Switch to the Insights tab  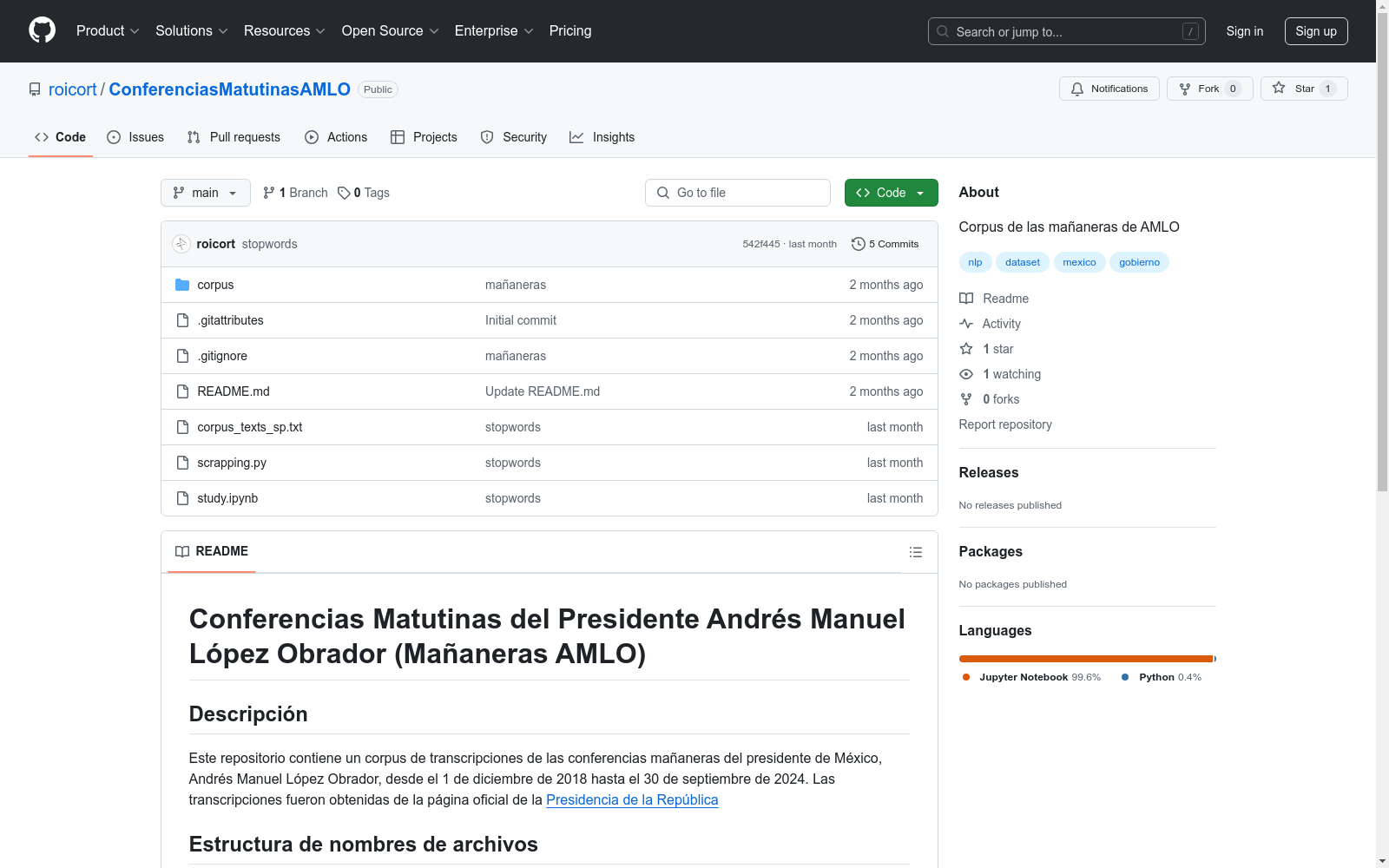tap(602, 137)
